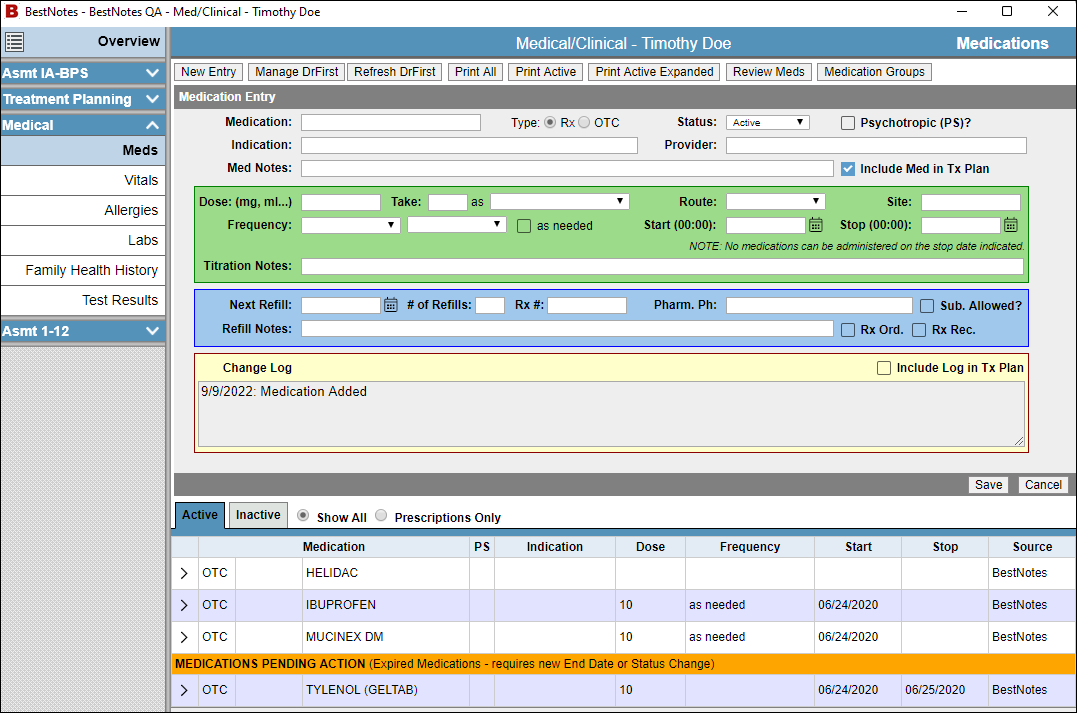Select the Show All radio option
This screenshot has height=713, width=1077.
pyautogui.click(x=303, y=515)
